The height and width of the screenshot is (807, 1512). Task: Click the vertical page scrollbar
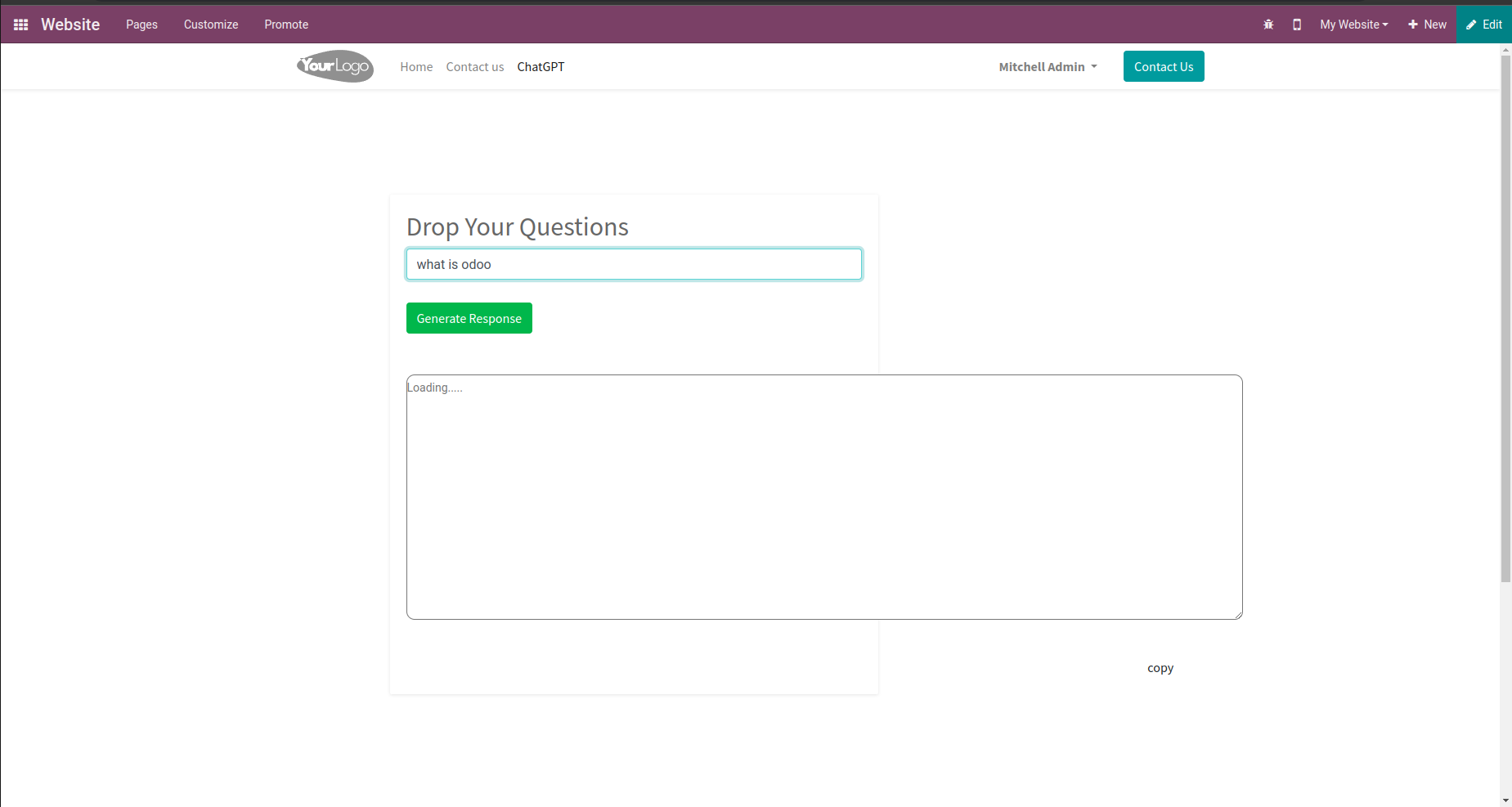(x=1505, y=319)
